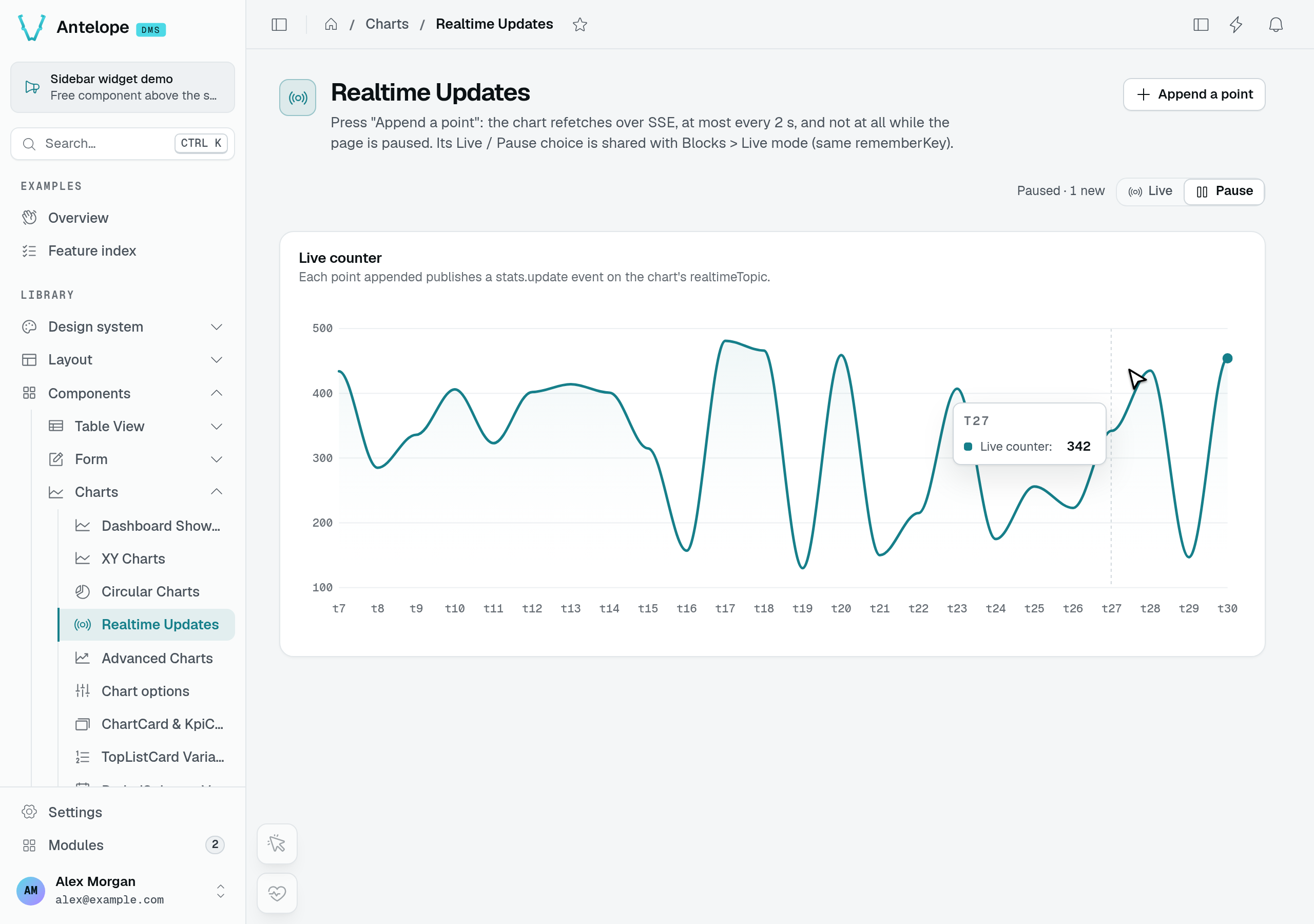
Task: Click the broadcast icon beside Realtime Updates title
Action: [x=298, y=98]
